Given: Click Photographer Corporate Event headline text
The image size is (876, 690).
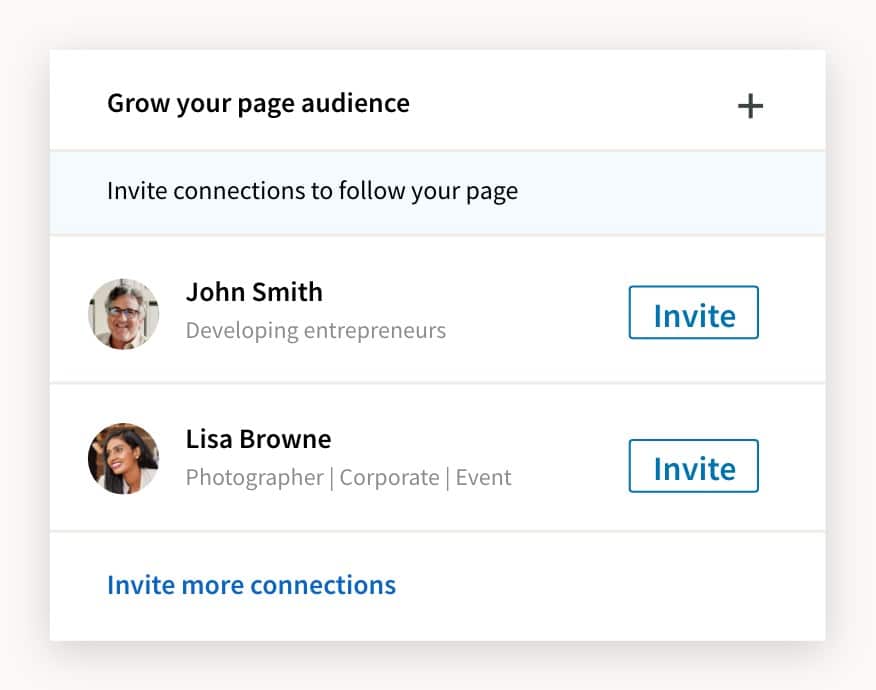Looking at the screenshot, I should click(348, 477).
